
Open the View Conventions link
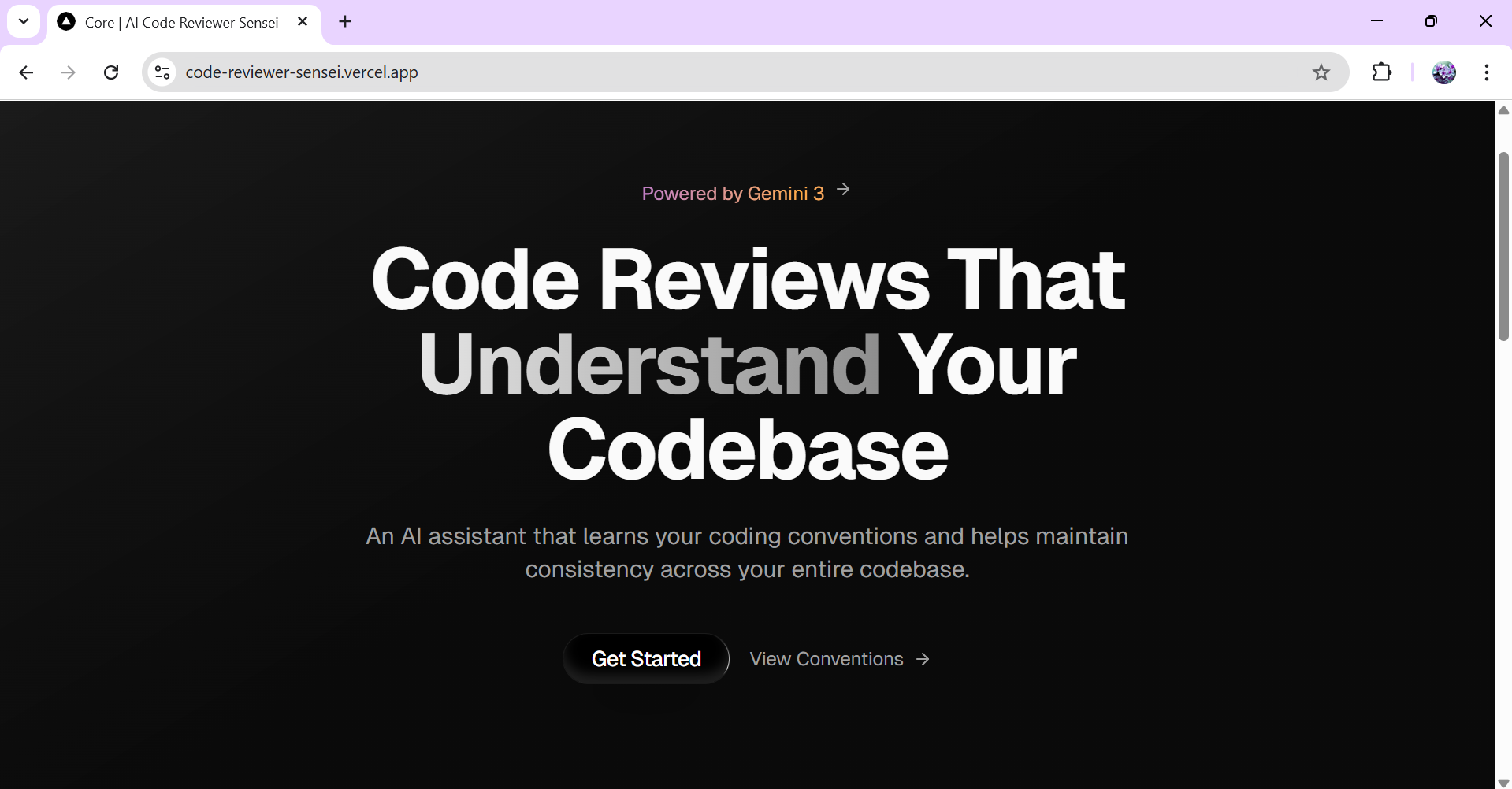click(840, 659)
